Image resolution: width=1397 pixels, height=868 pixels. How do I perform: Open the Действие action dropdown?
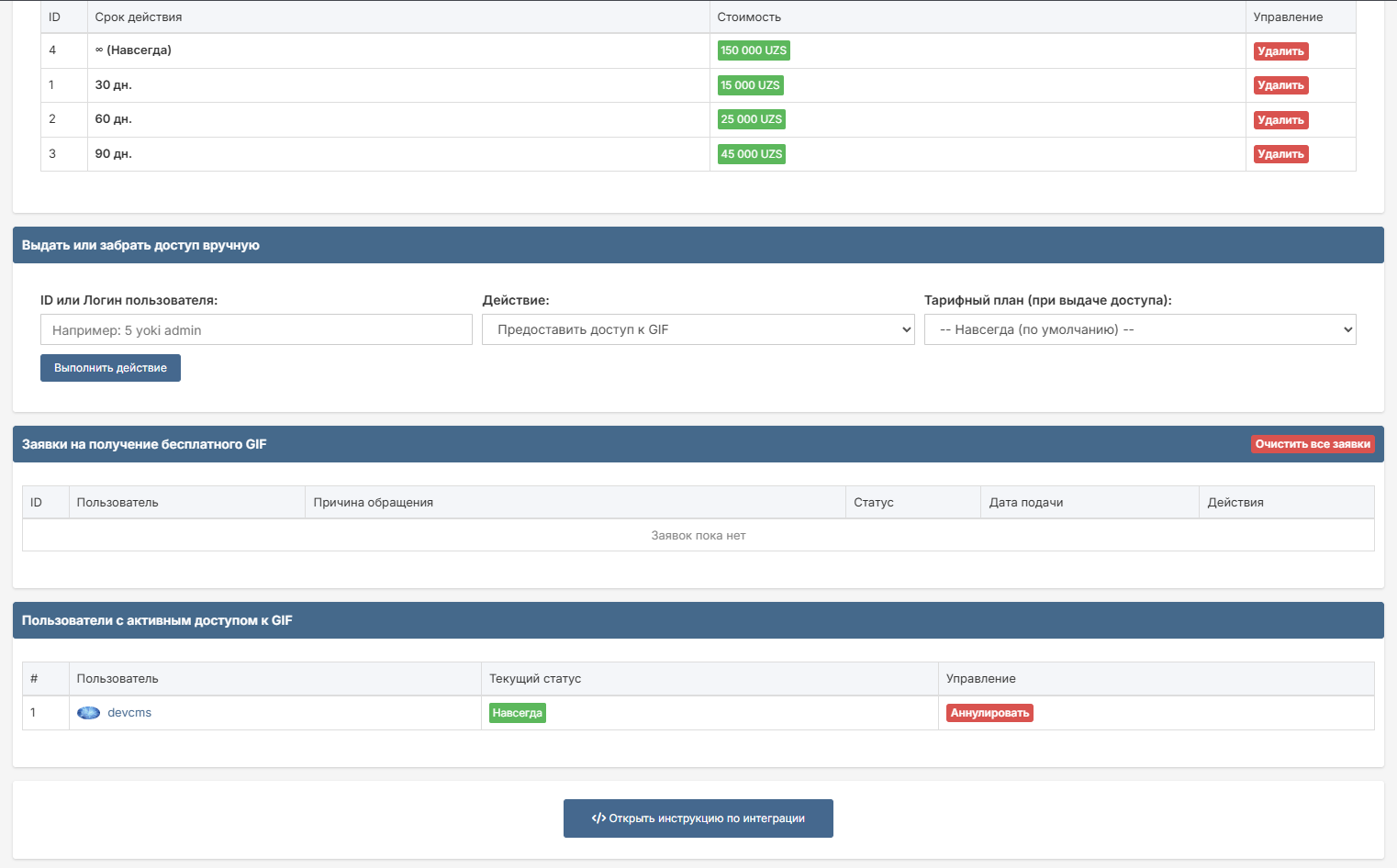tap(698, 329)
